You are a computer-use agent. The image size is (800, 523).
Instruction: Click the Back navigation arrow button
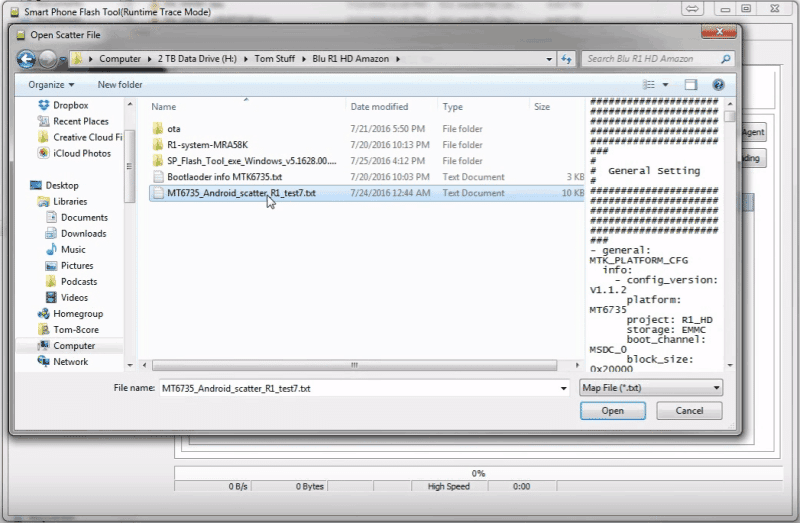click(x=26, y=59)
